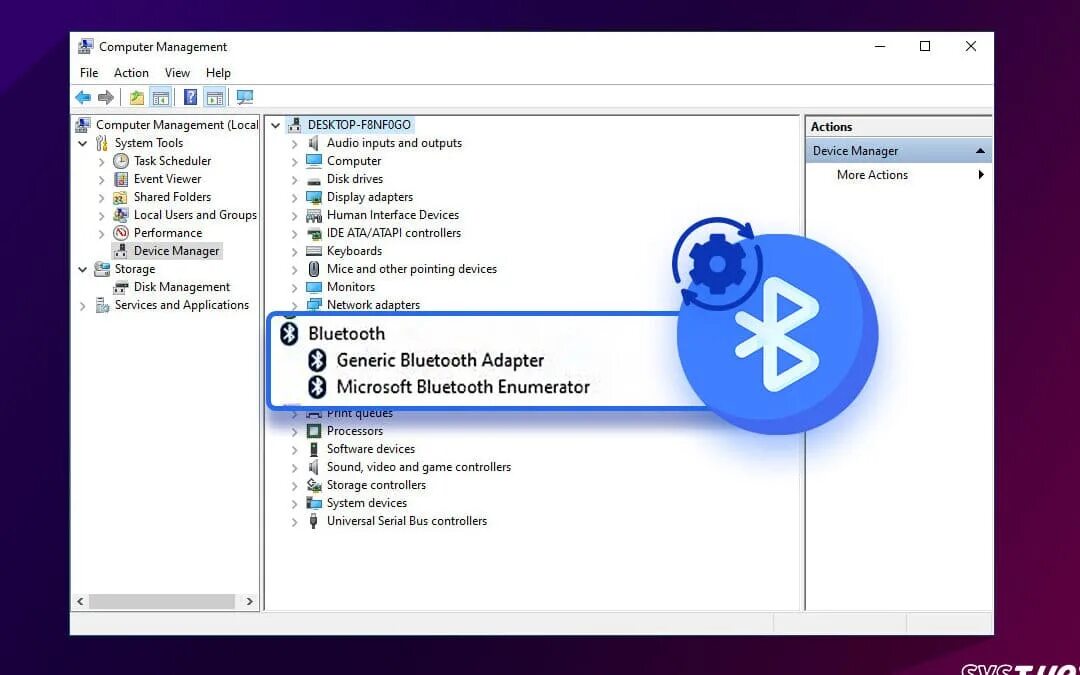Image resolution: width=1080 pixels, height=675 pixels.
Task: Click the Storage controllers icon
Action: [313, 485]
